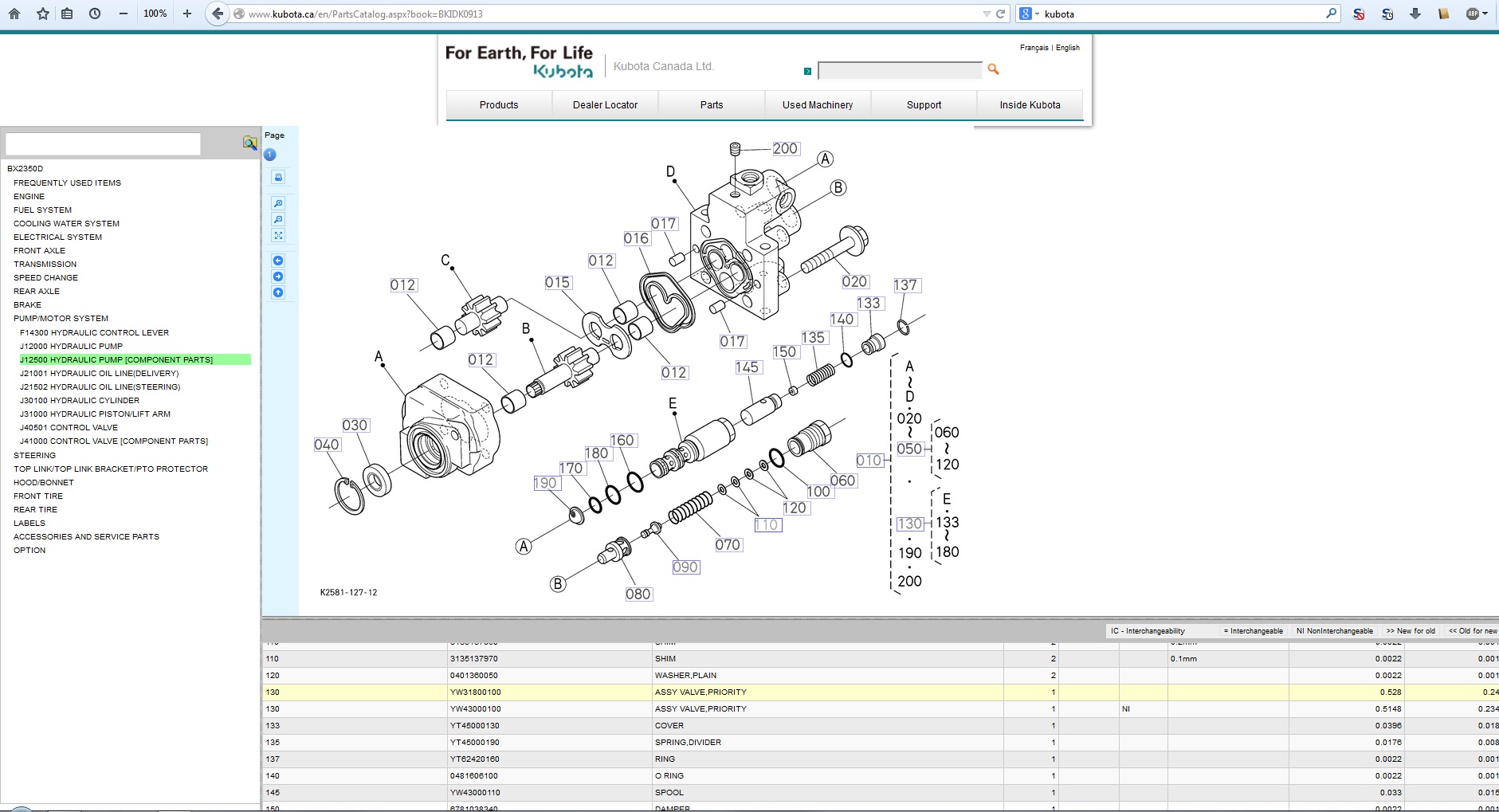Reset the 100% browser zoom level
The width and height of the screenshot is (1499, 812).
pos(155,14)
